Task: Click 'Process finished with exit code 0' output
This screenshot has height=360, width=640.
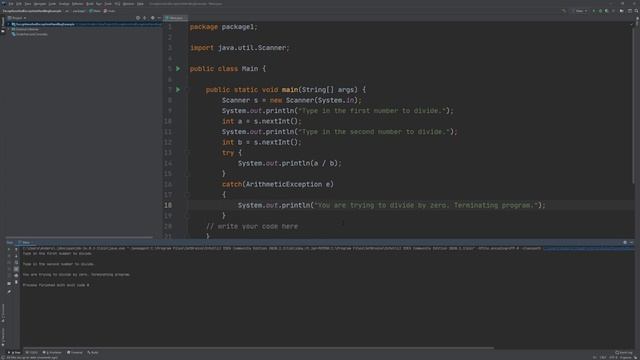Action: point(56,285)
